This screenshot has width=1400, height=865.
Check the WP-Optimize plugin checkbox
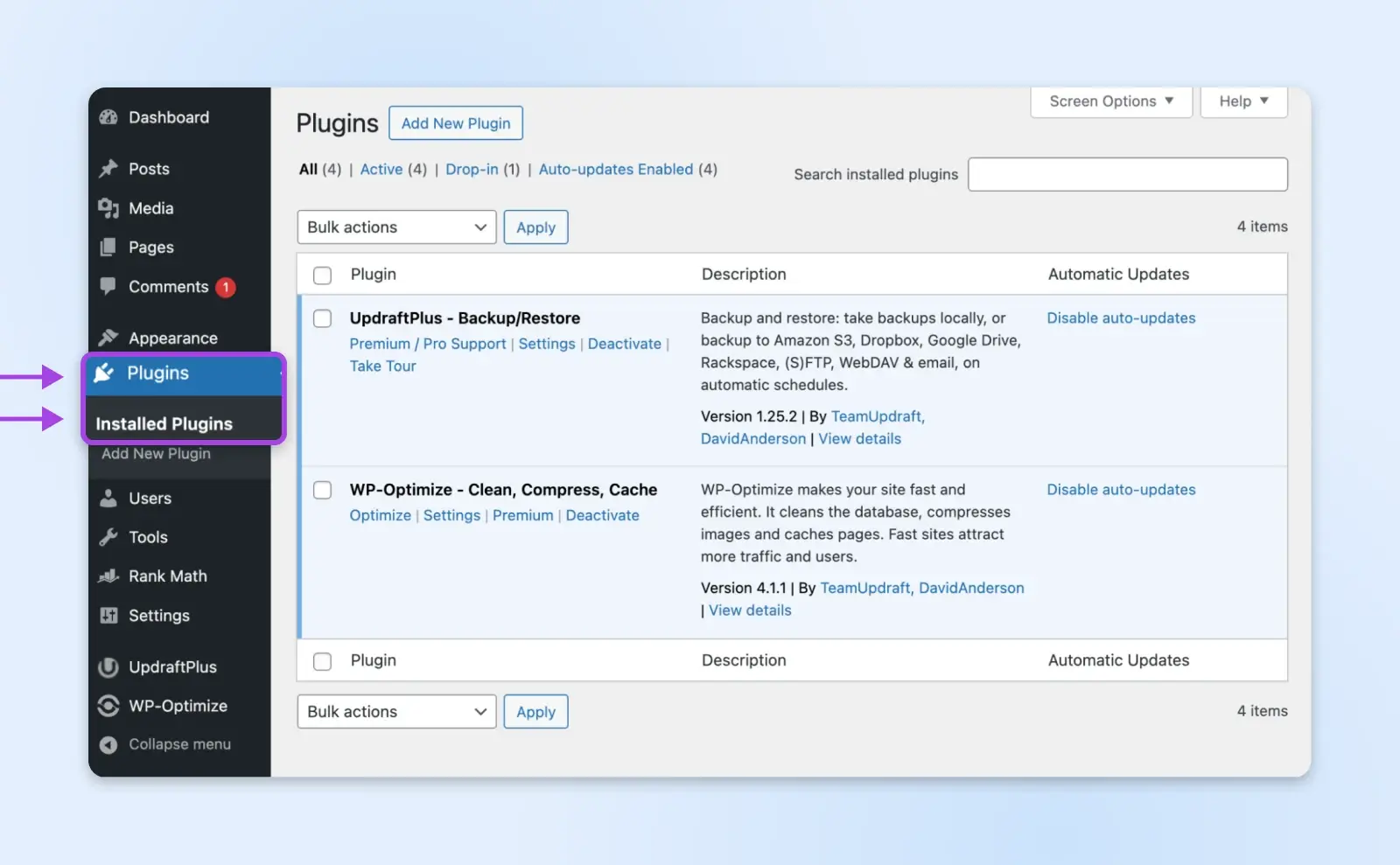point(323,490)
